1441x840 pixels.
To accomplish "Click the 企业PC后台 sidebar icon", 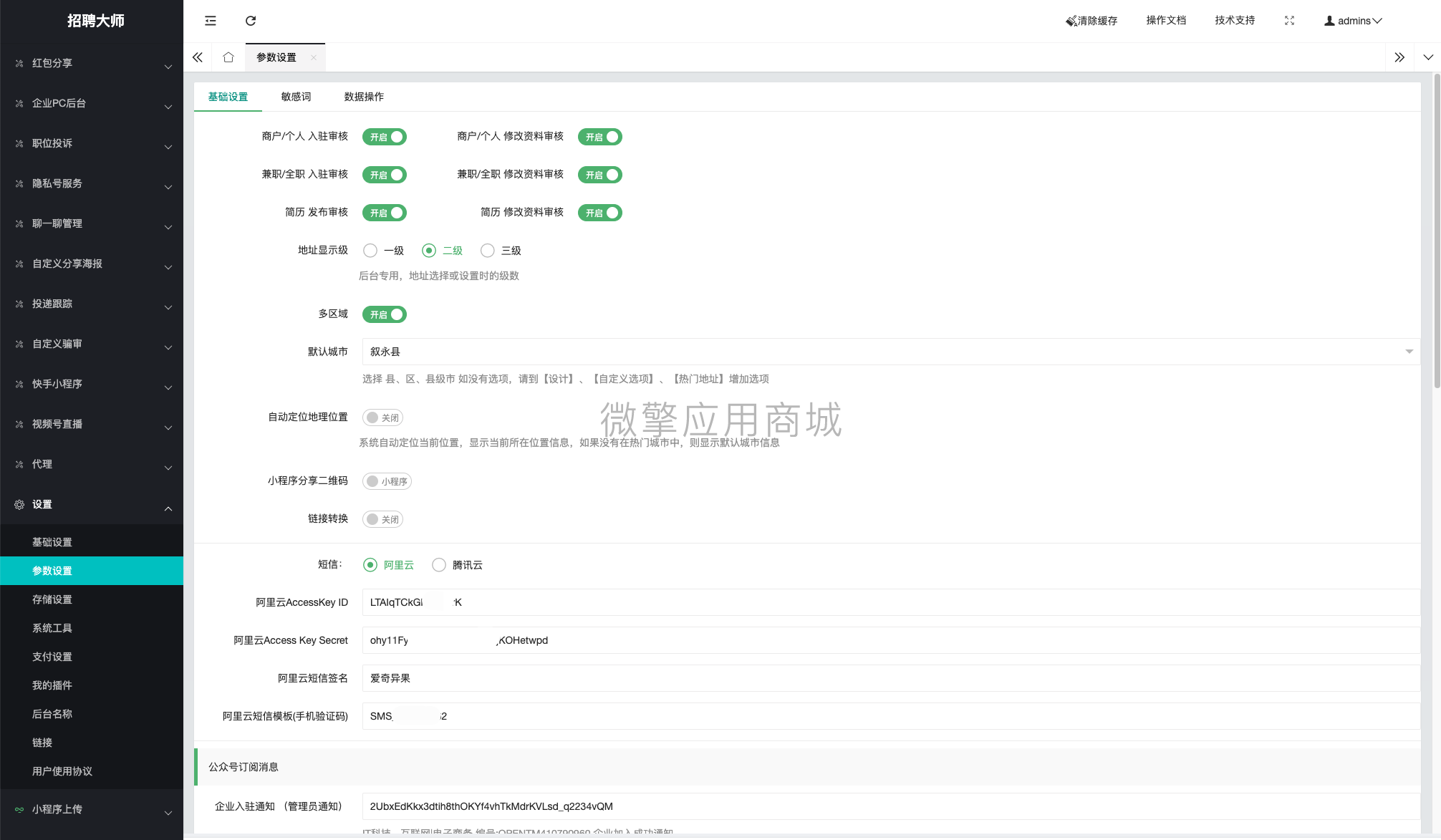I will click(x=19, y=103).
